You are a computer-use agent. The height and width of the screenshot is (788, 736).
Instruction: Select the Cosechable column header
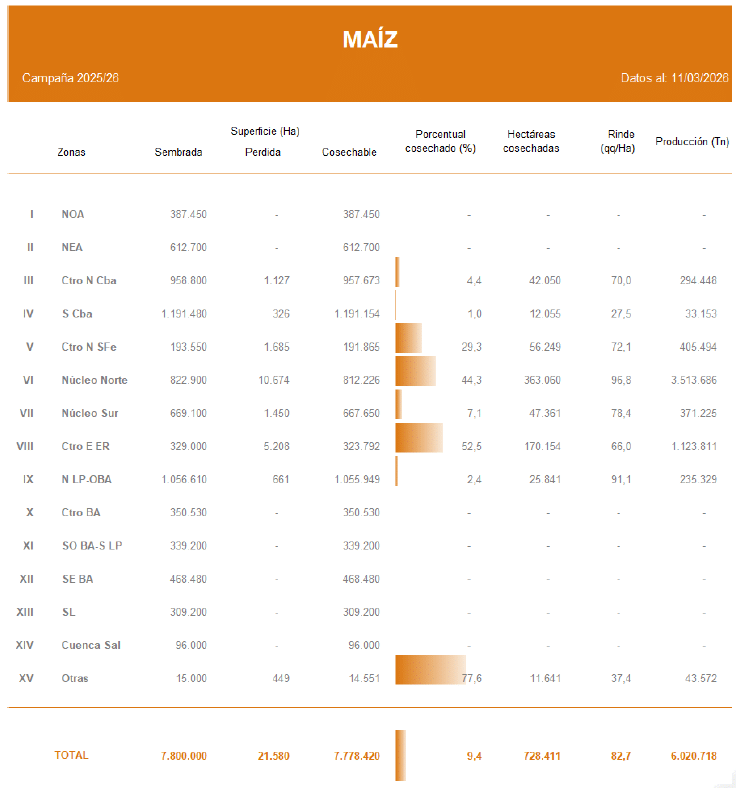(349, 152)
